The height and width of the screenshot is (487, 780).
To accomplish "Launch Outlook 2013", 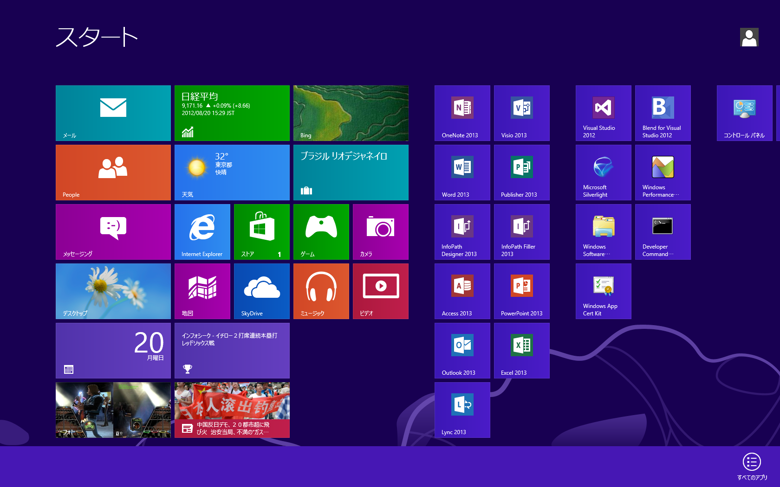I will pyautogui.click(x=462, y=351).
